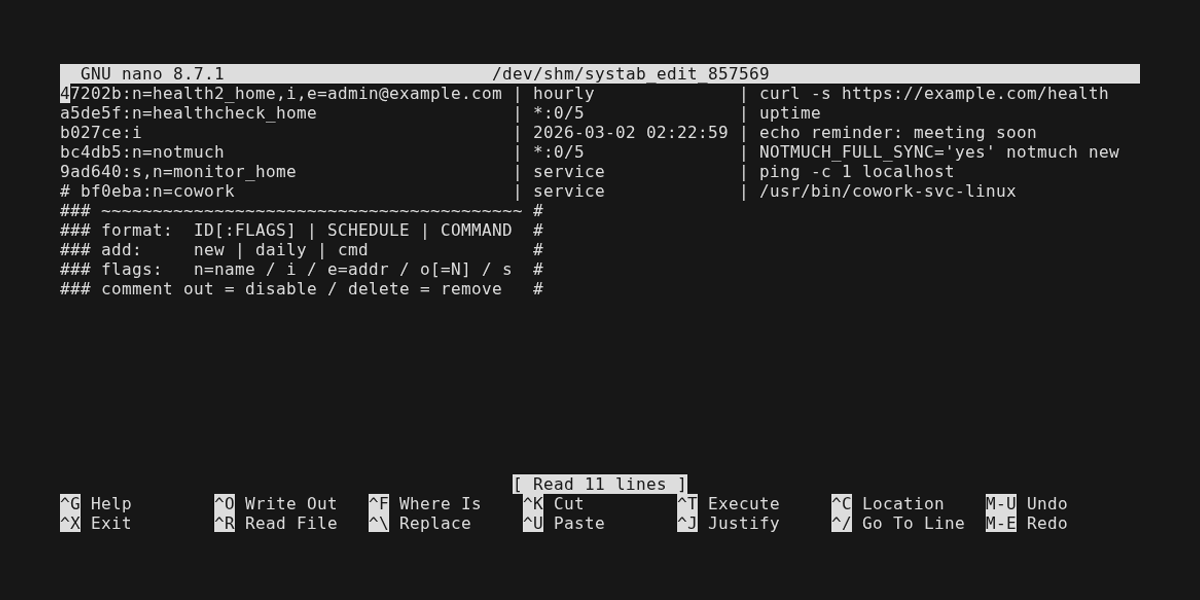This screenshot has height=600, width=1200.
Task: Click the ^G Help shortcut
Action: [96, 504]
